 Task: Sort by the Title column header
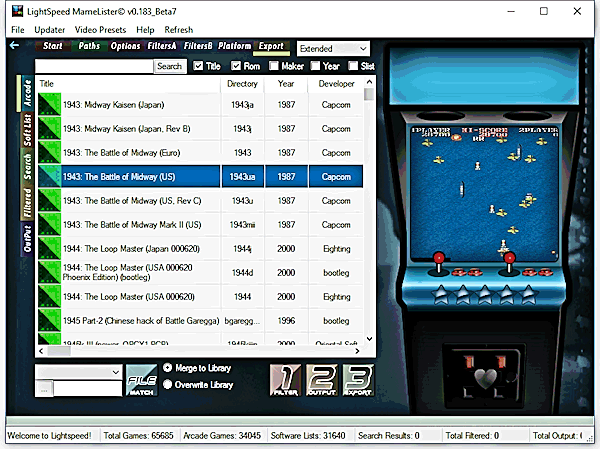(x=128, y=84)
